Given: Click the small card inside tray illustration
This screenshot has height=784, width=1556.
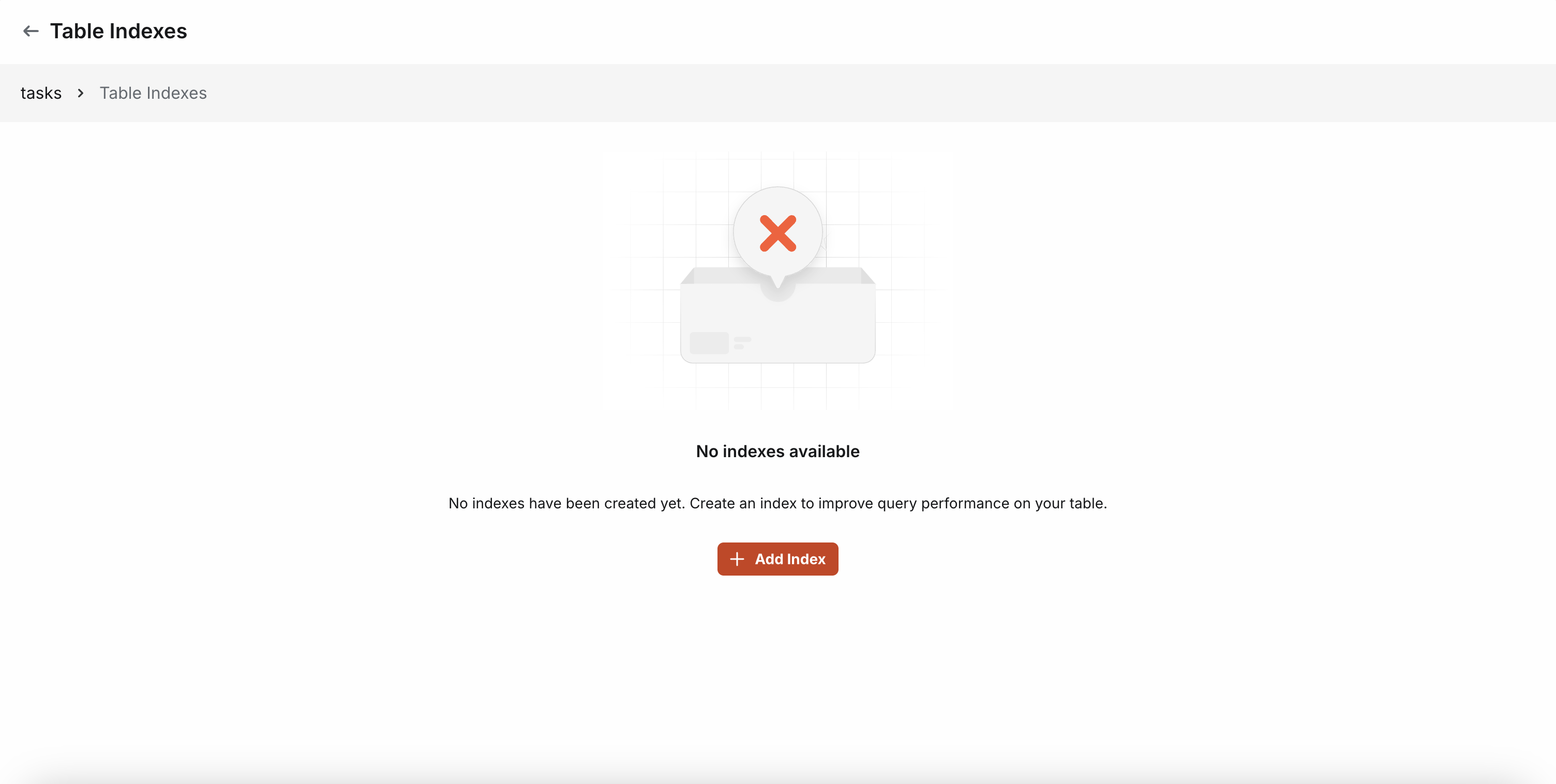Looking at the screenshot, I should 709,342.
